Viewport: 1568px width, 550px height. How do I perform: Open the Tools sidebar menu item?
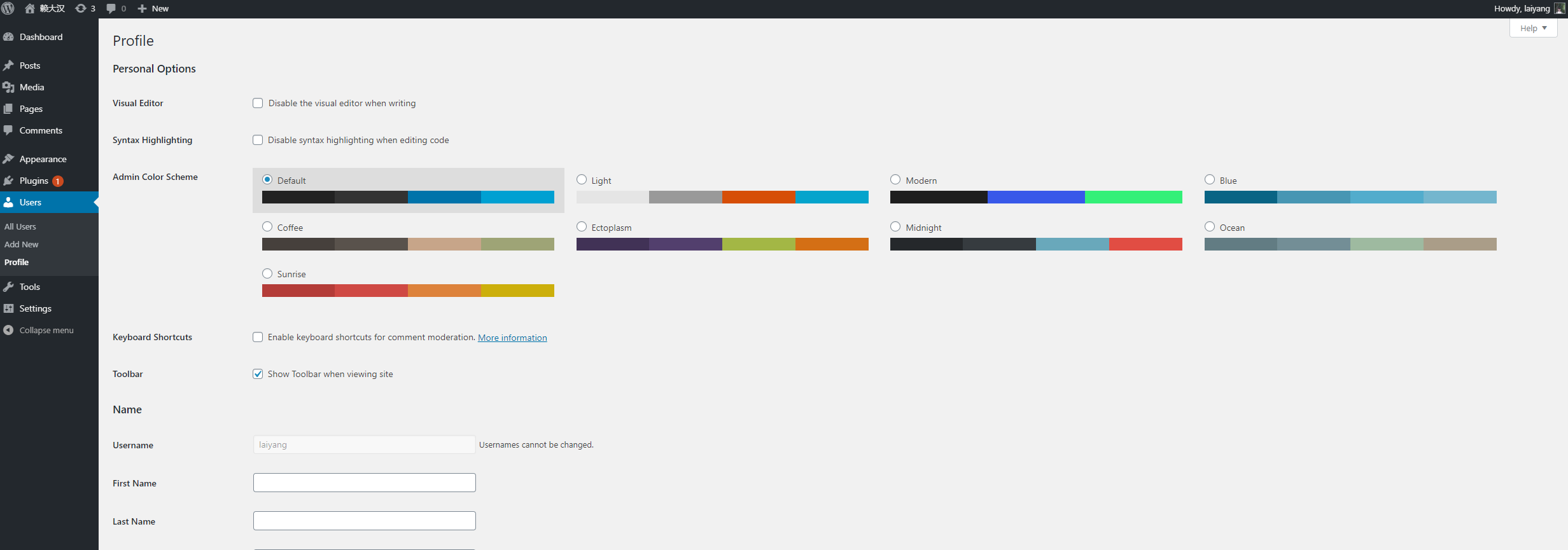49,287
